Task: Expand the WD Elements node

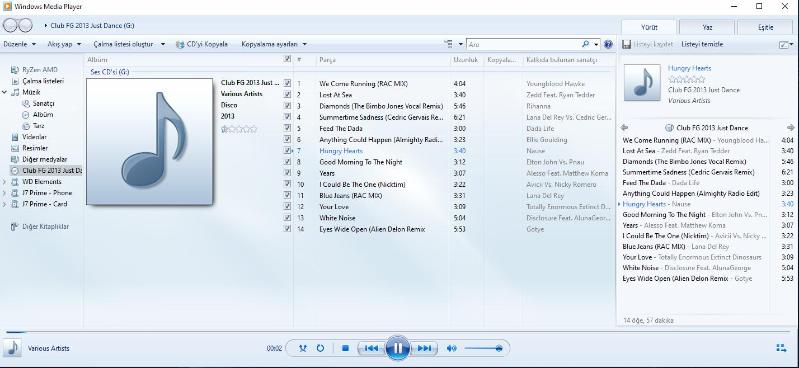Action: [5, 182]
